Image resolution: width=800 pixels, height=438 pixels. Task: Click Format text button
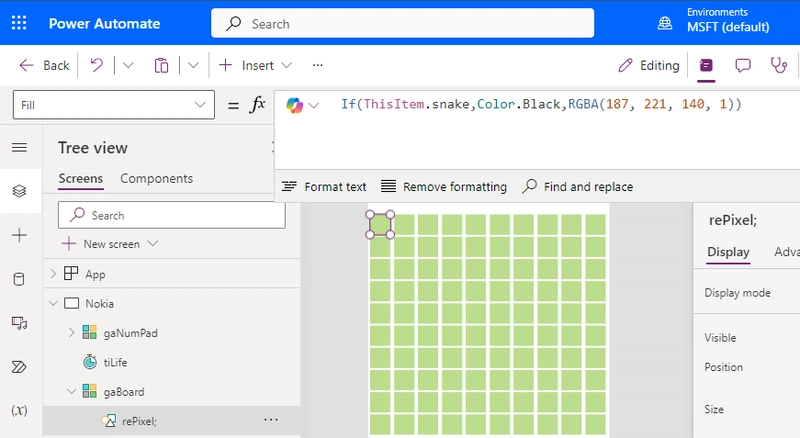pyautogui.click(x=324, y=187)
